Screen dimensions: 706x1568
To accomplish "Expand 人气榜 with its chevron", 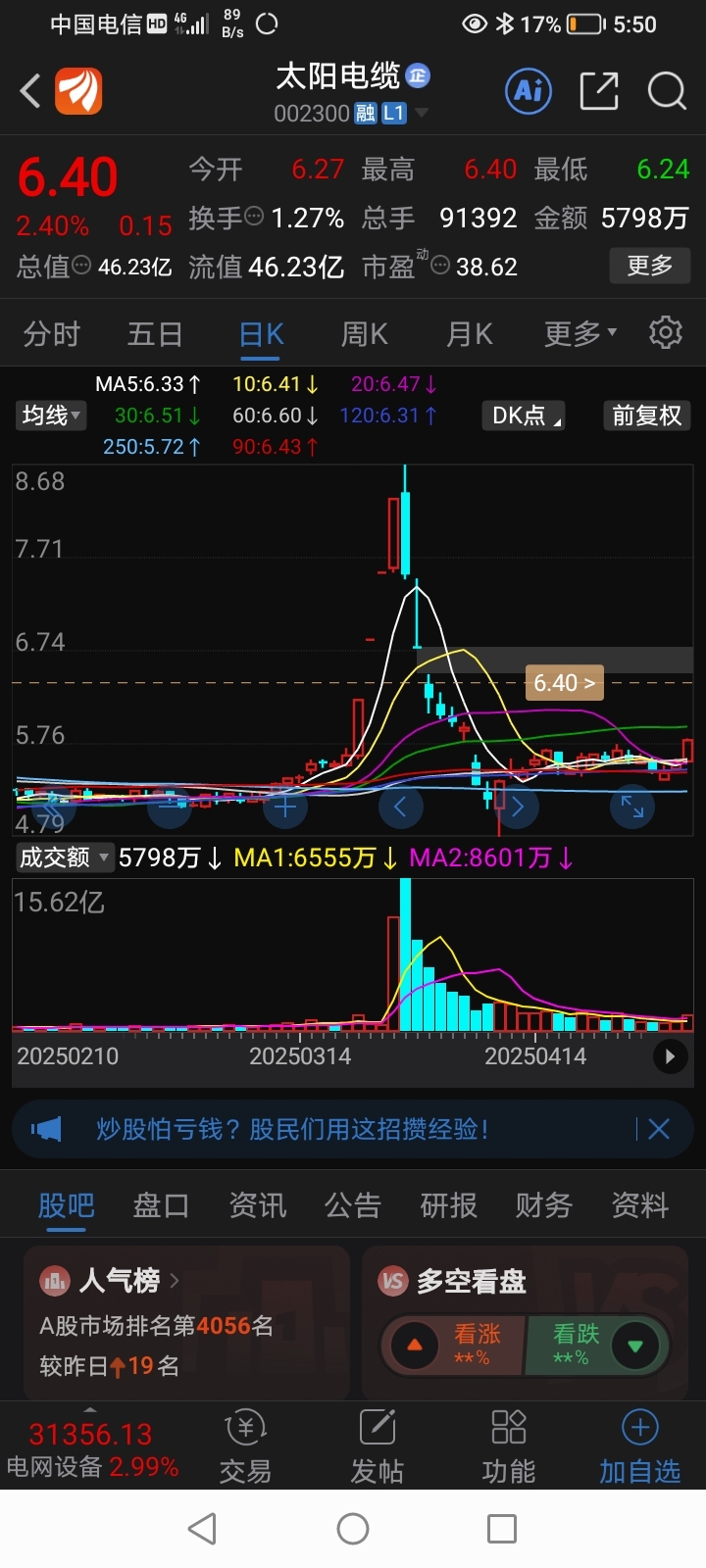I will click(x=175, y=1280).
